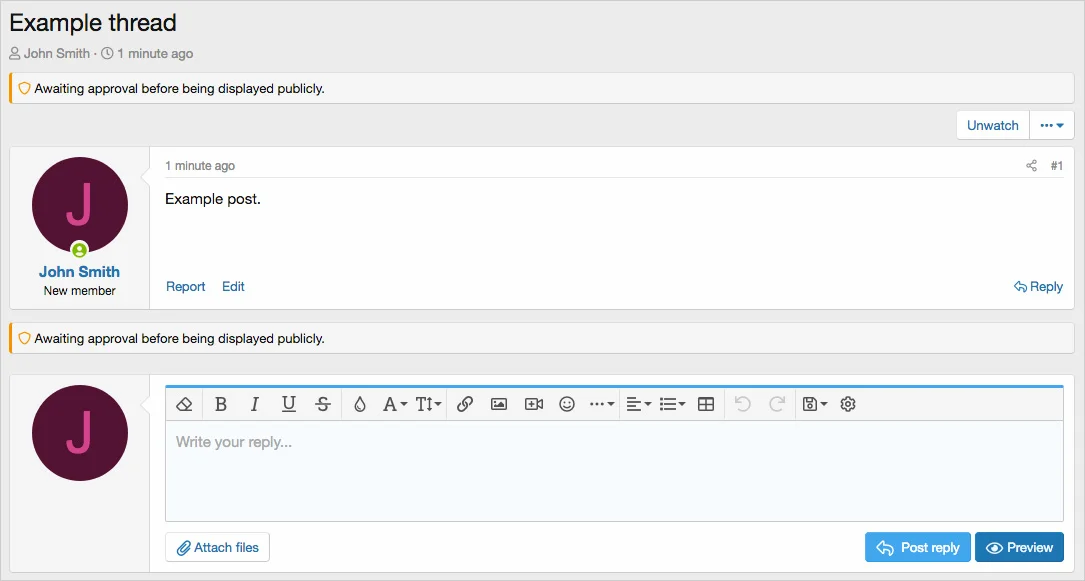Click the share icon on post #1

[1031, 166]
